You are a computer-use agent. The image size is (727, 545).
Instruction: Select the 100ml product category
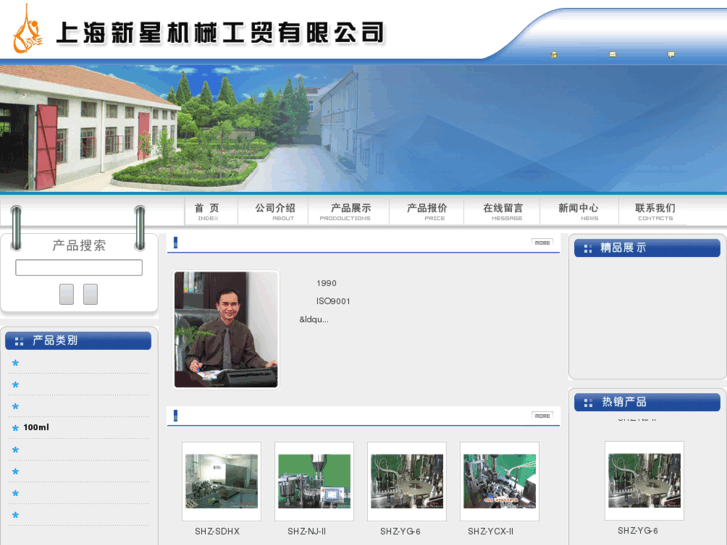36,427
